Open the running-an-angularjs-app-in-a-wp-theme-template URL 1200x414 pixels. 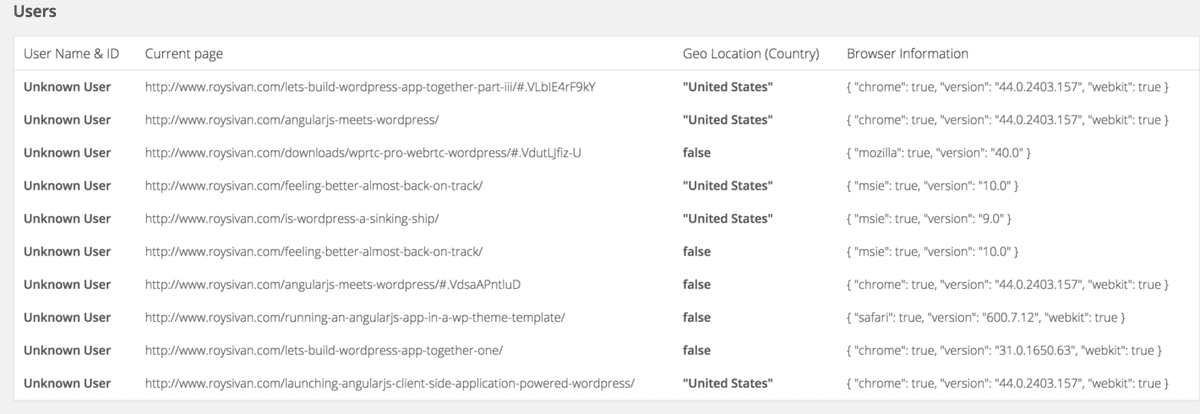pos(356,318)
